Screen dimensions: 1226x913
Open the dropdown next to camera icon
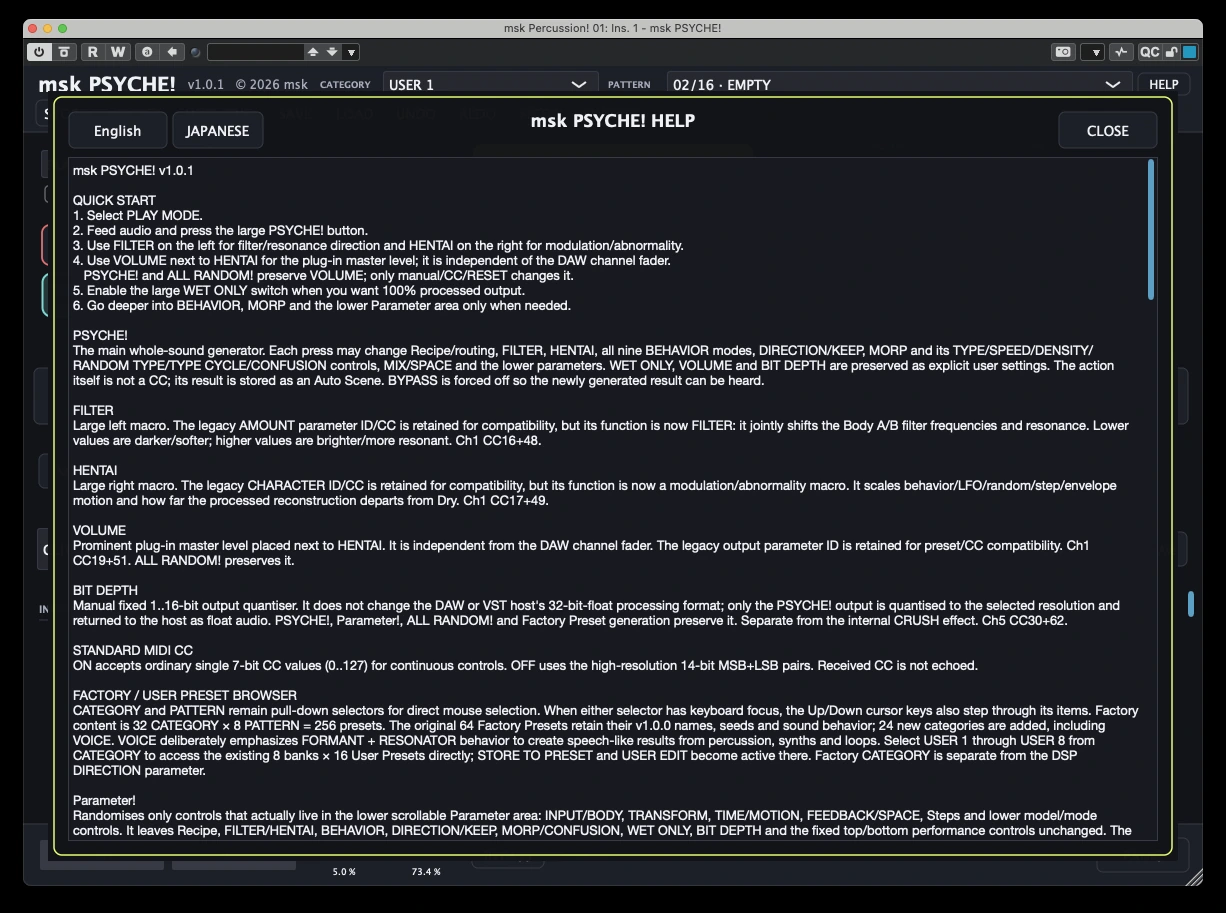(x=1093, y=52)
